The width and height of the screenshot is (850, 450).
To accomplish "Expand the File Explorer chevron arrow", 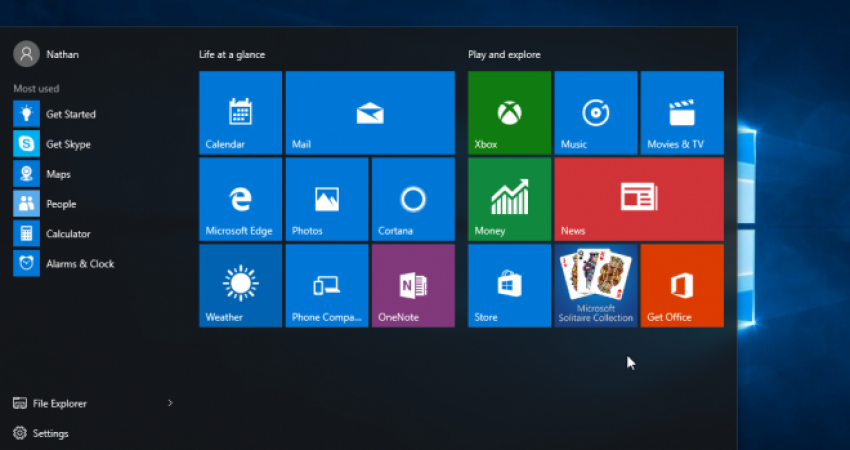I will 170,403.
